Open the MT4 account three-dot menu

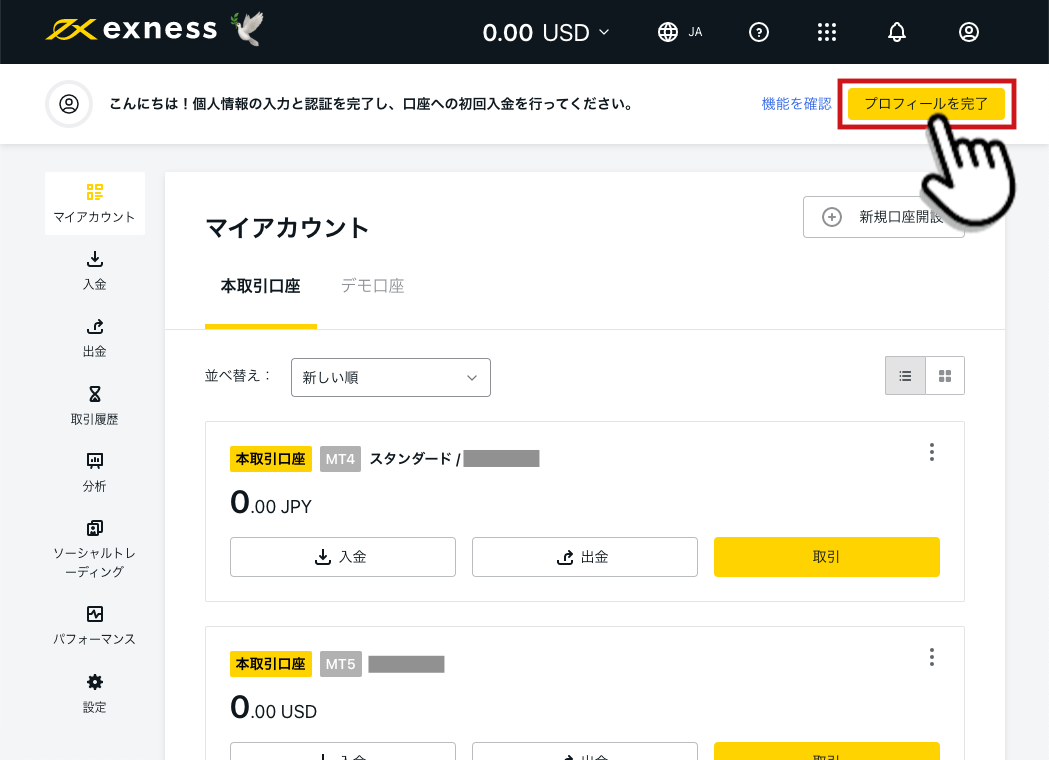931,452
